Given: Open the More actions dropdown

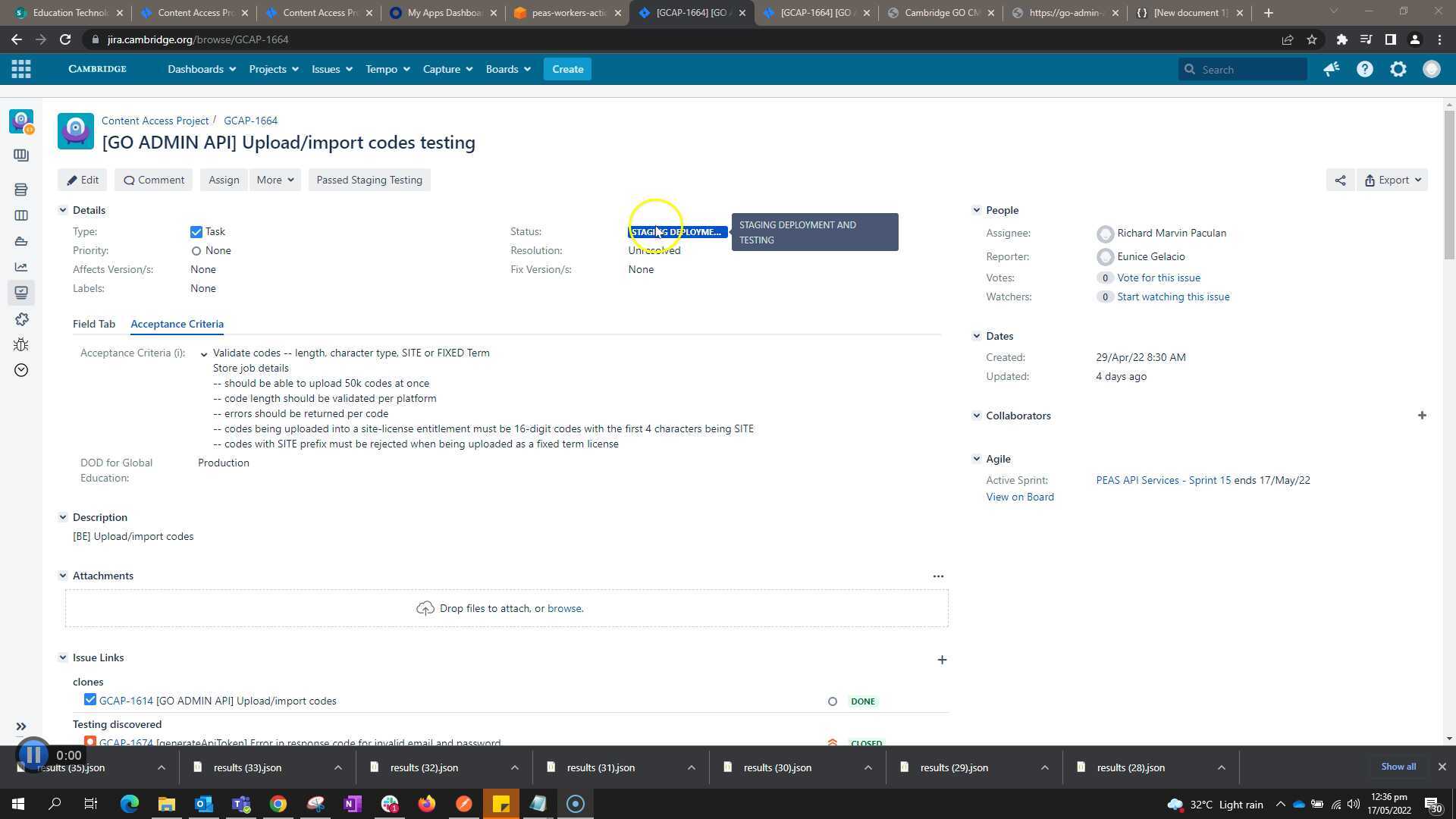Looking at the screenshot, I should click(275, 180).
